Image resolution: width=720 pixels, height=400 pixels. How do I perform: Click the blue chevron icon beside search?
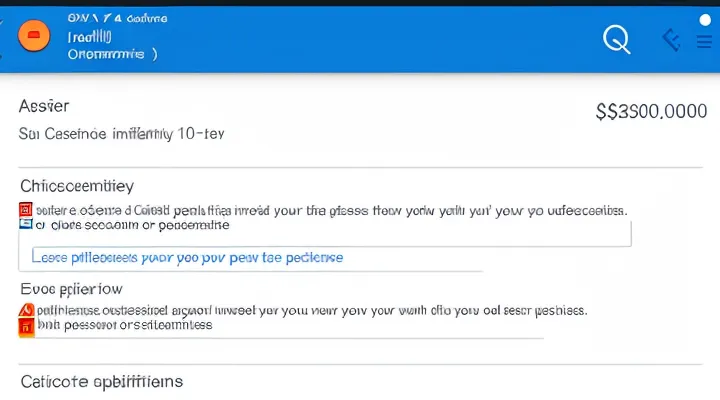(670, 40)
